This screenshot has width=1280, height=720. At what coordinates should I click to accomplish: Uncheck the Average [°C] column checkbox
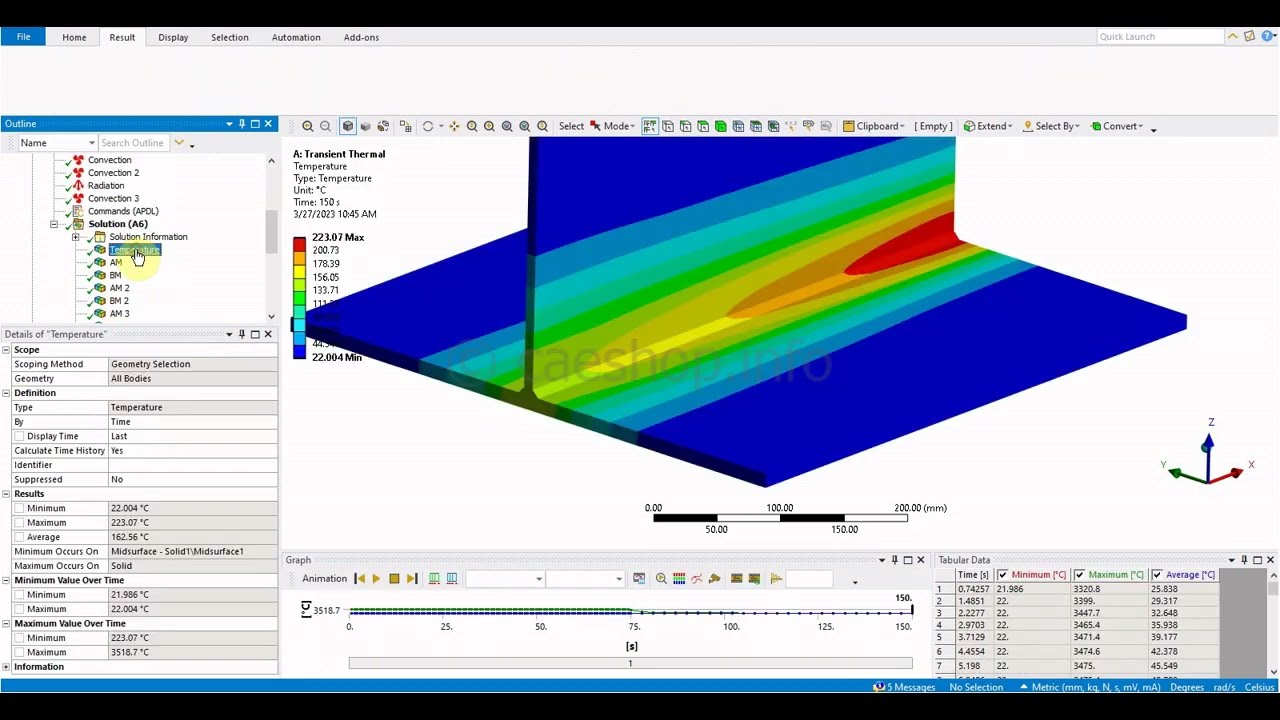point(1157,575)
